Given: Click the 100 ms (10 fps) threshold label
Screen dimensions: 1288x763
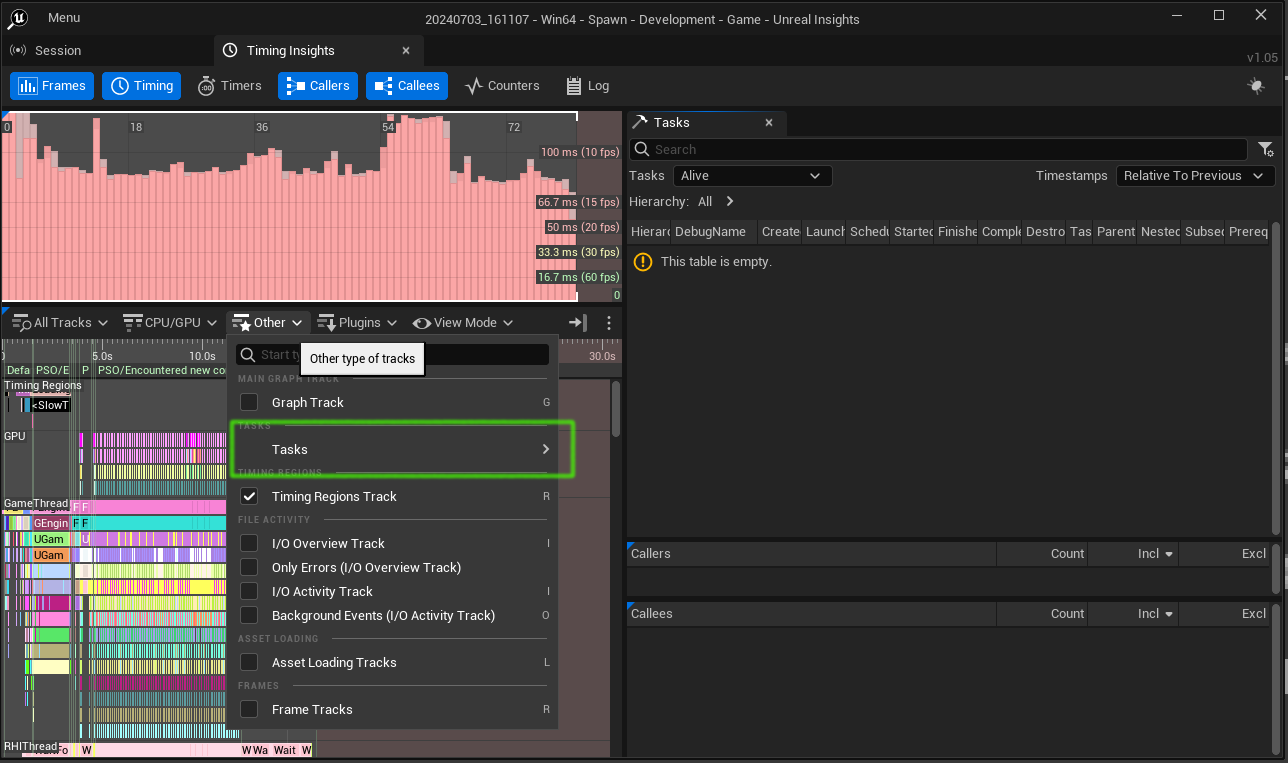Looking at the screenshot, I should (580, 152).
